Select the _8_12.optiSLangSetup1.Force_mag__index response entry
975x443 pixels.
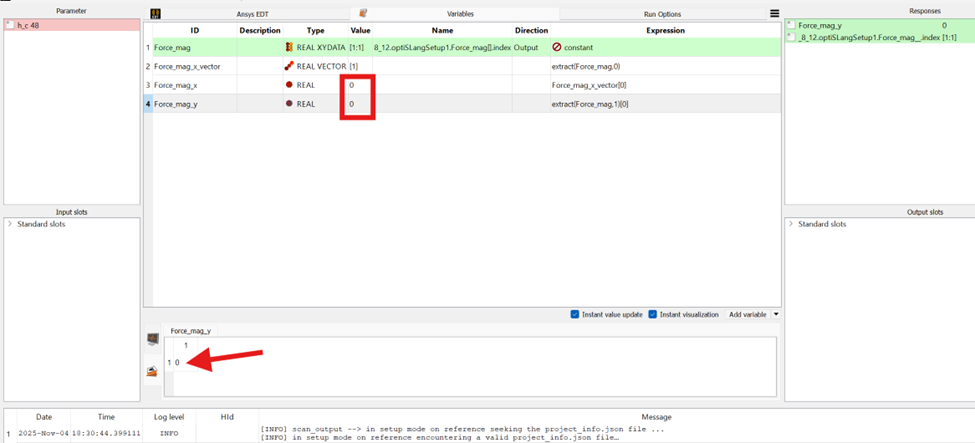tap(879, 37)
